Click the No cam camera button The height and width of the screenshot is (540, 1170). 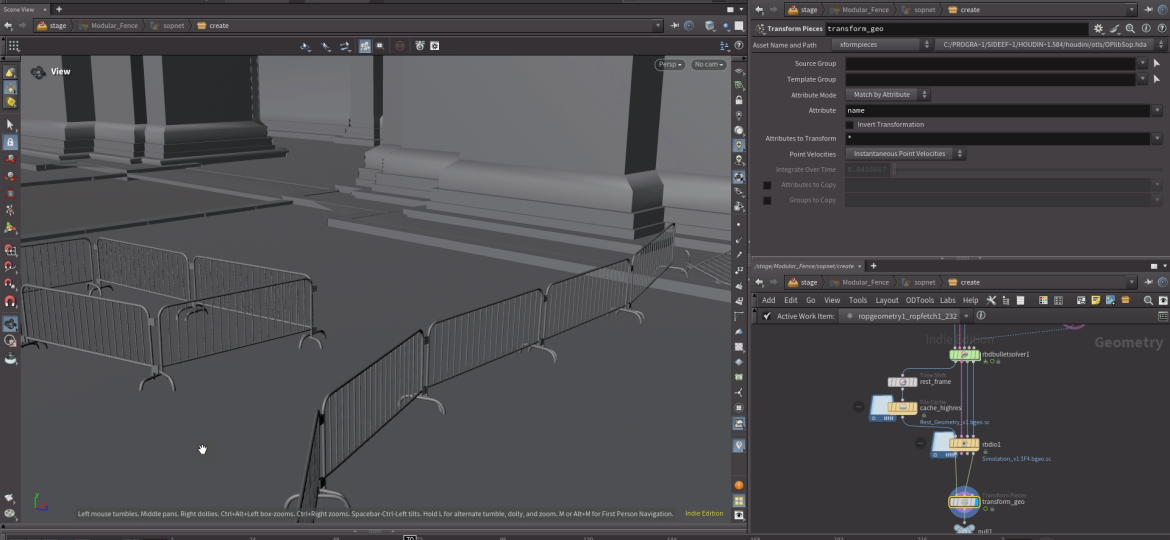[708, 65]
